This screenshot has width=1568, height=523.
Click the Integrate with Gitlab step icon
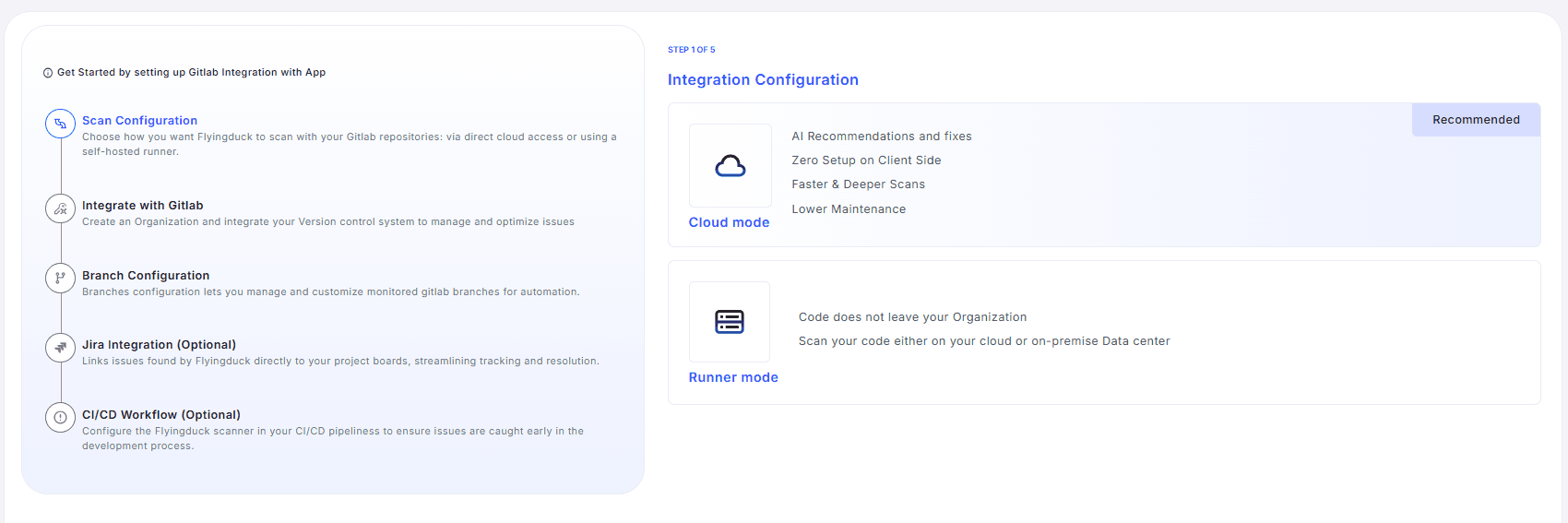tap(60, 208)
